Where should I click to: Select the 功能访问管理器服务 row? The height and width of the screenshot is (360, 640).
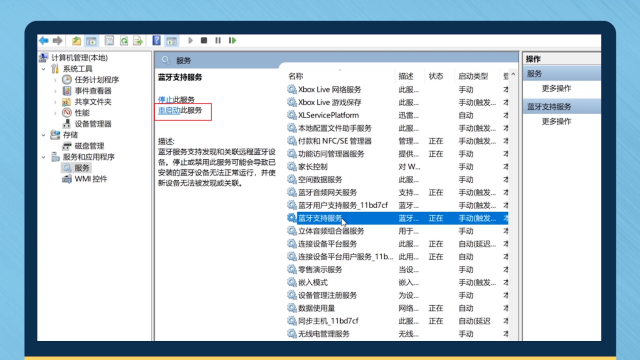point(397,153)
